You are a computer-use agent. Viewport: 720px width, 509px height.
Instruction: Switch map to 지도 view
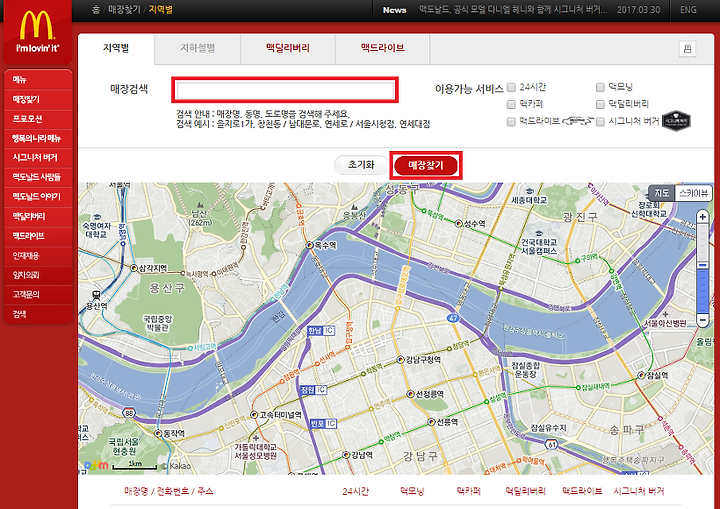point(662,193)
